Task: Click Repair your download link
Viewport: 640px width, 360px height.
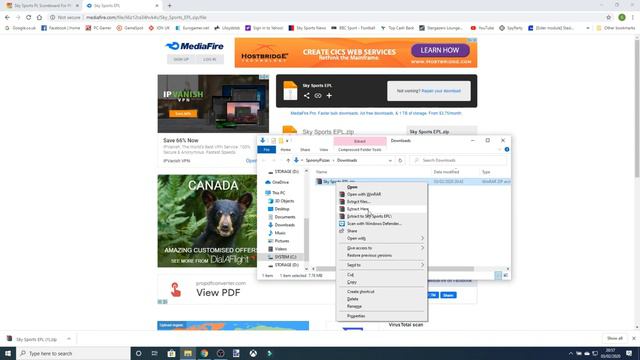Action: point(441,91)
